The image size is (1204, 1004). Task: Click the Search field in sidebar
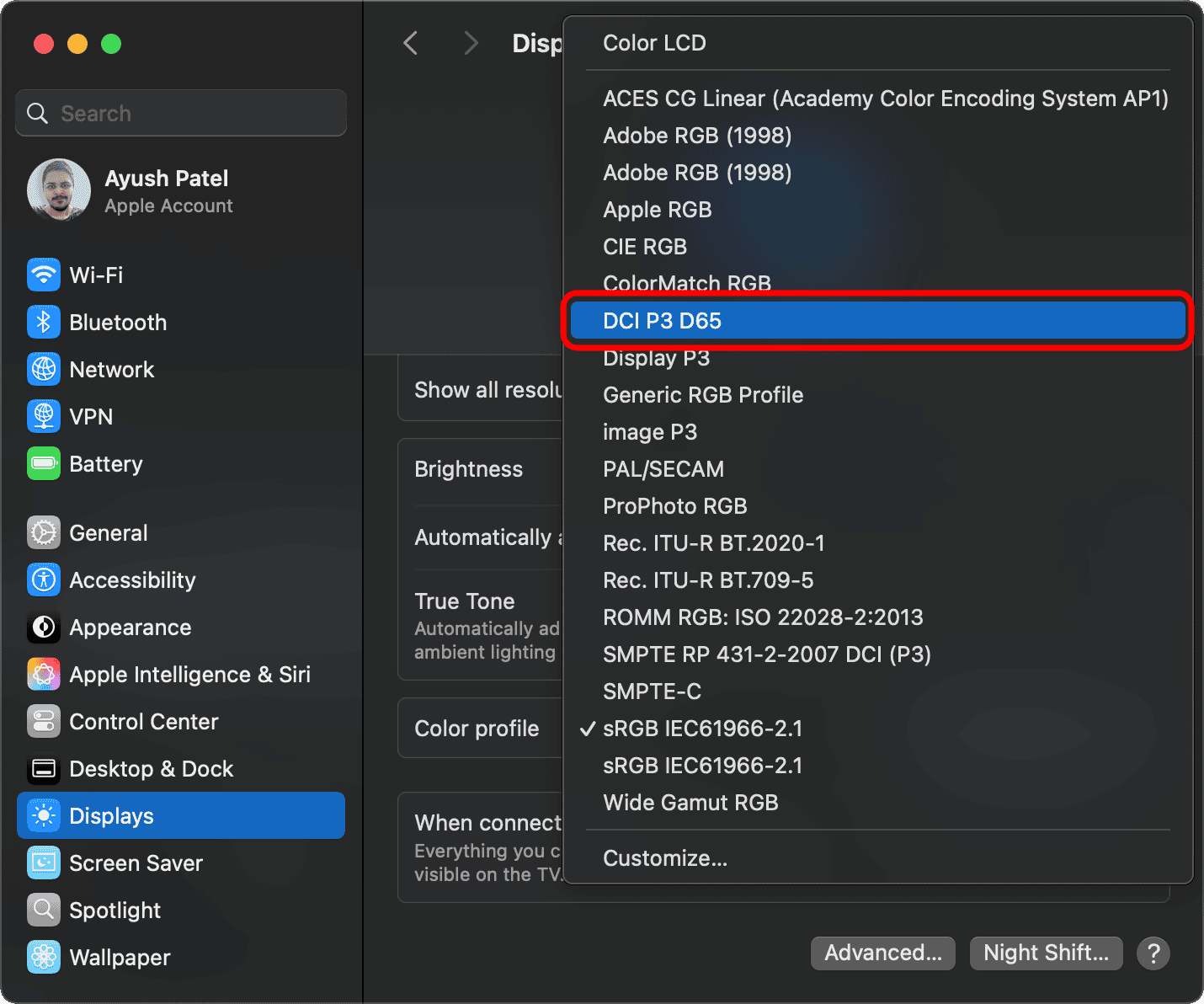coord(181,113)
